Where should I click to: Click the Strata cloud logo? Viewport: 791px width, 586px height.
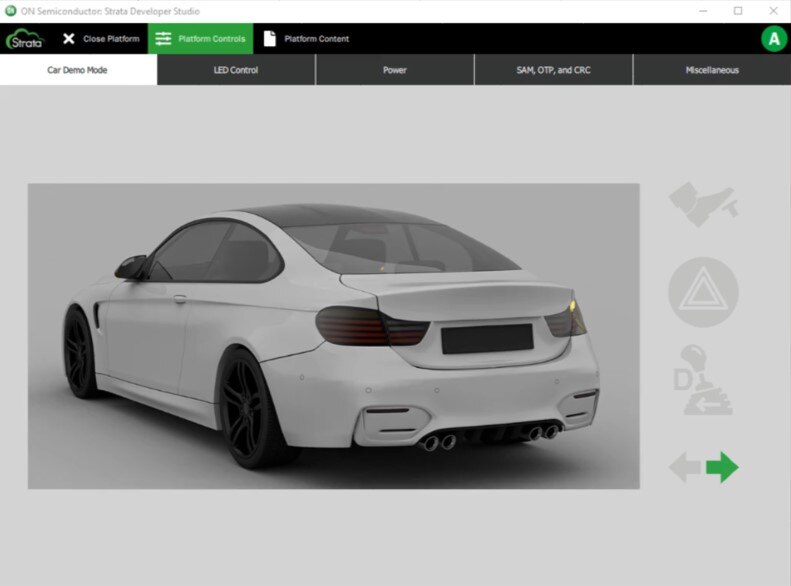25,39
